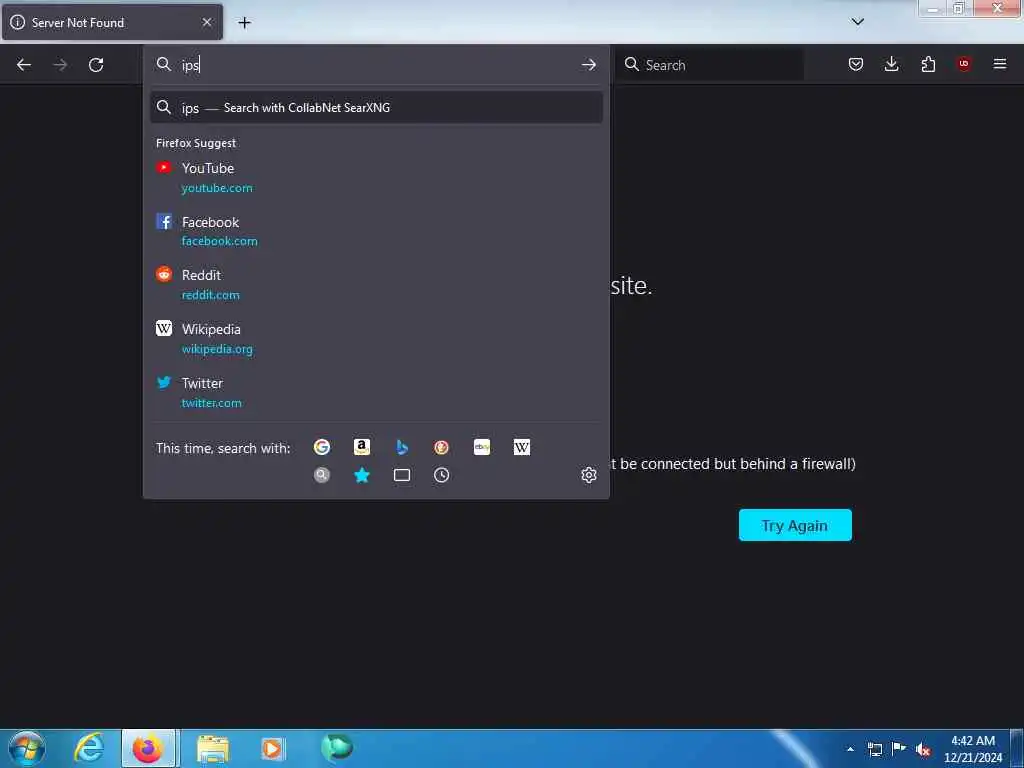This screenshot has width=1024, height=768.
Task: Select the Wikipedia suggestion
Action: (376, 338)
